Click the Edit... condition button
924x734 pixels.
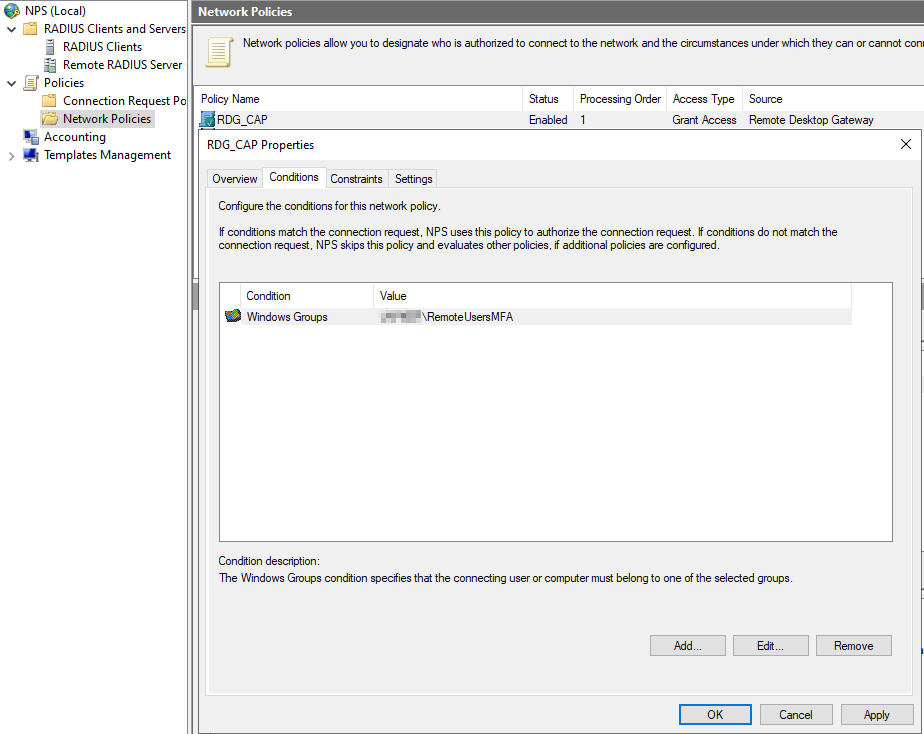click(x=770, y=646)
